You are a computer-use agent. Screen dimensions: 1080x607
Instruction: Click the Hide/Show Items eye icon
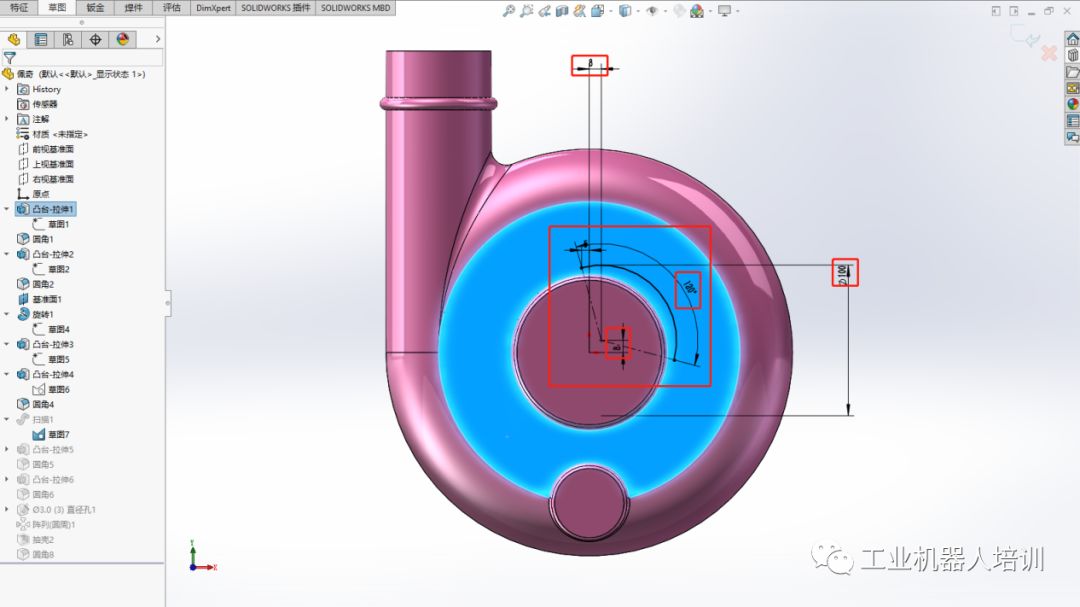[x=651, y=11]
